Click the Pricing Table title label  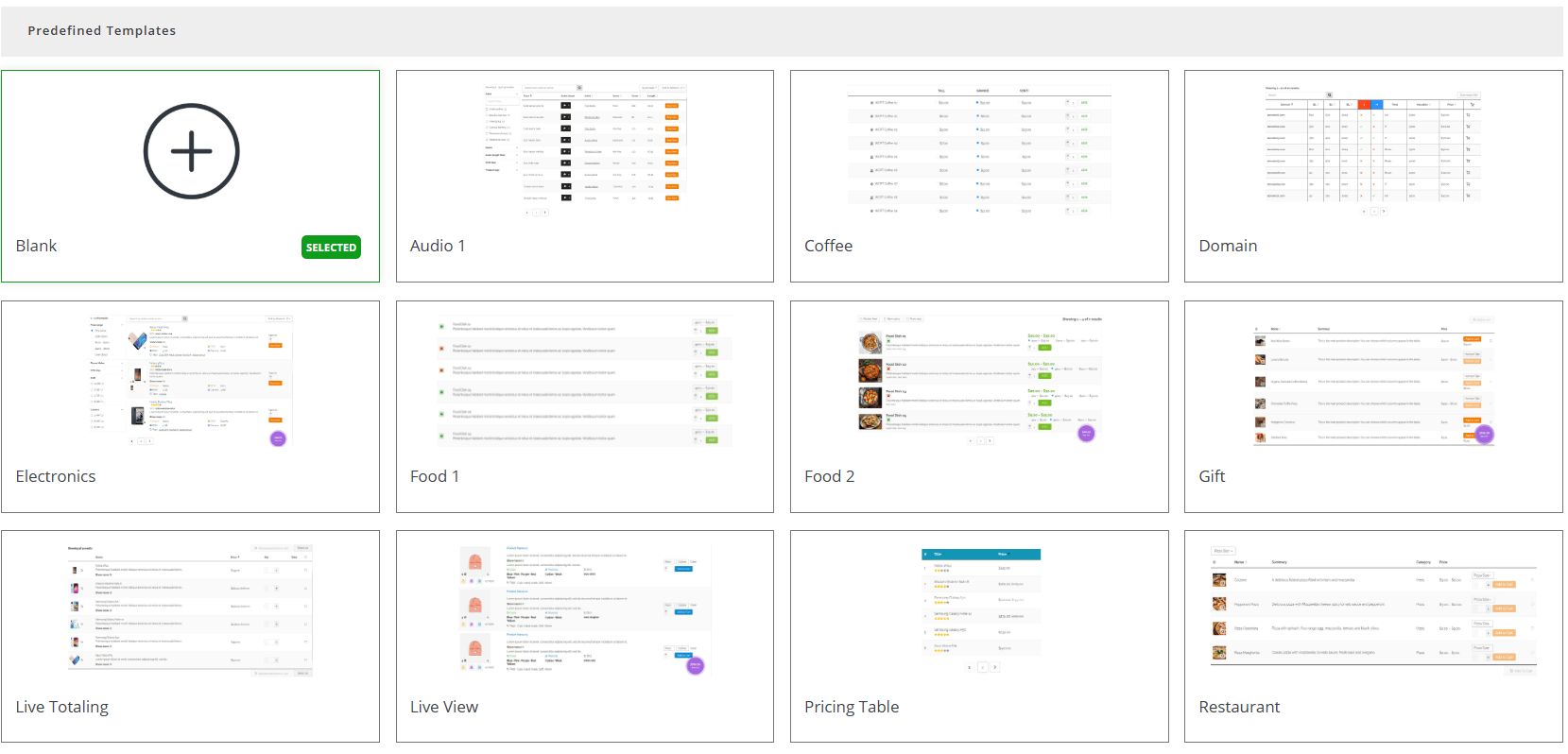[852, 707]
